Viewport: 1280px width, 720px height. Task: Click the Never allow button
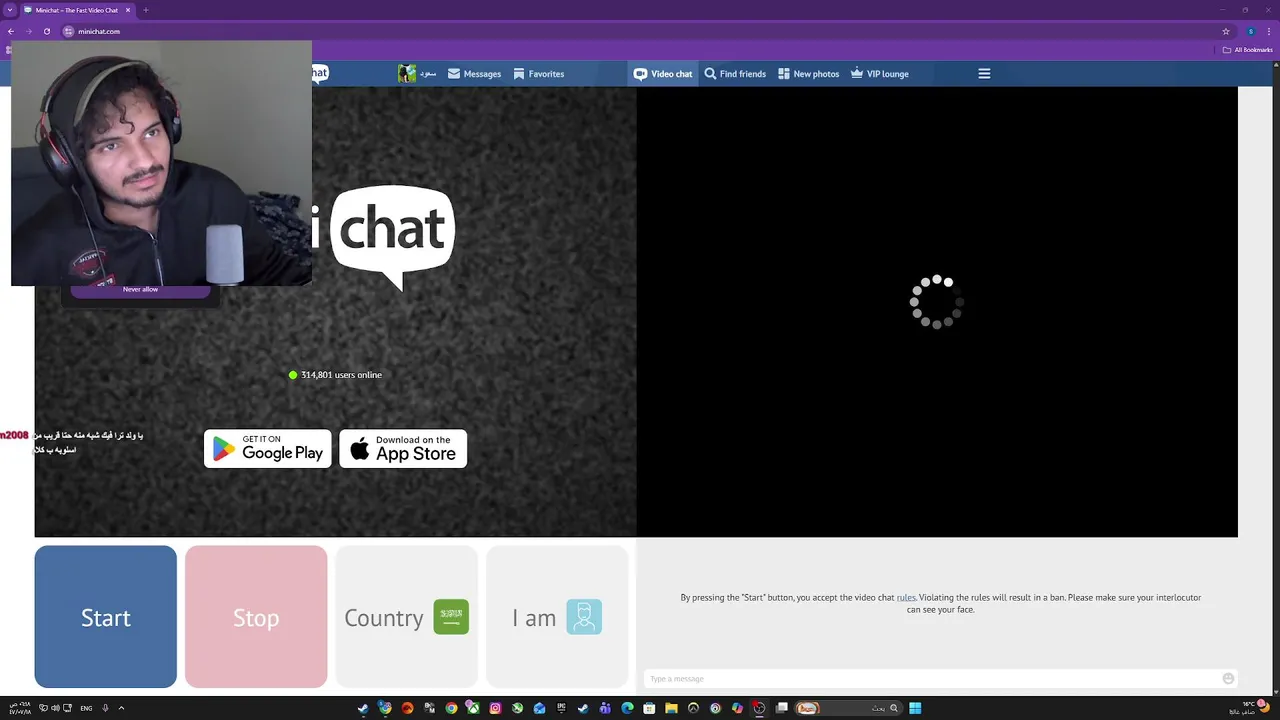(x=140, y=290)
